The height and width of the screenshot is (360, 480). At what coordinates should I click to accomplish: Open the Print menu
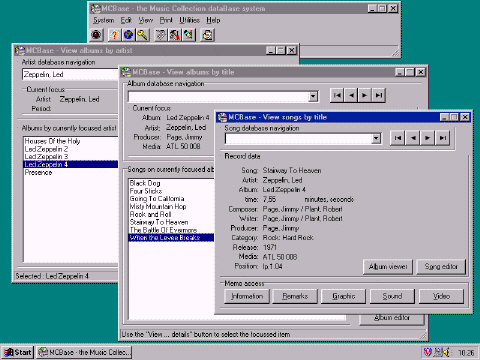[166, 20]
